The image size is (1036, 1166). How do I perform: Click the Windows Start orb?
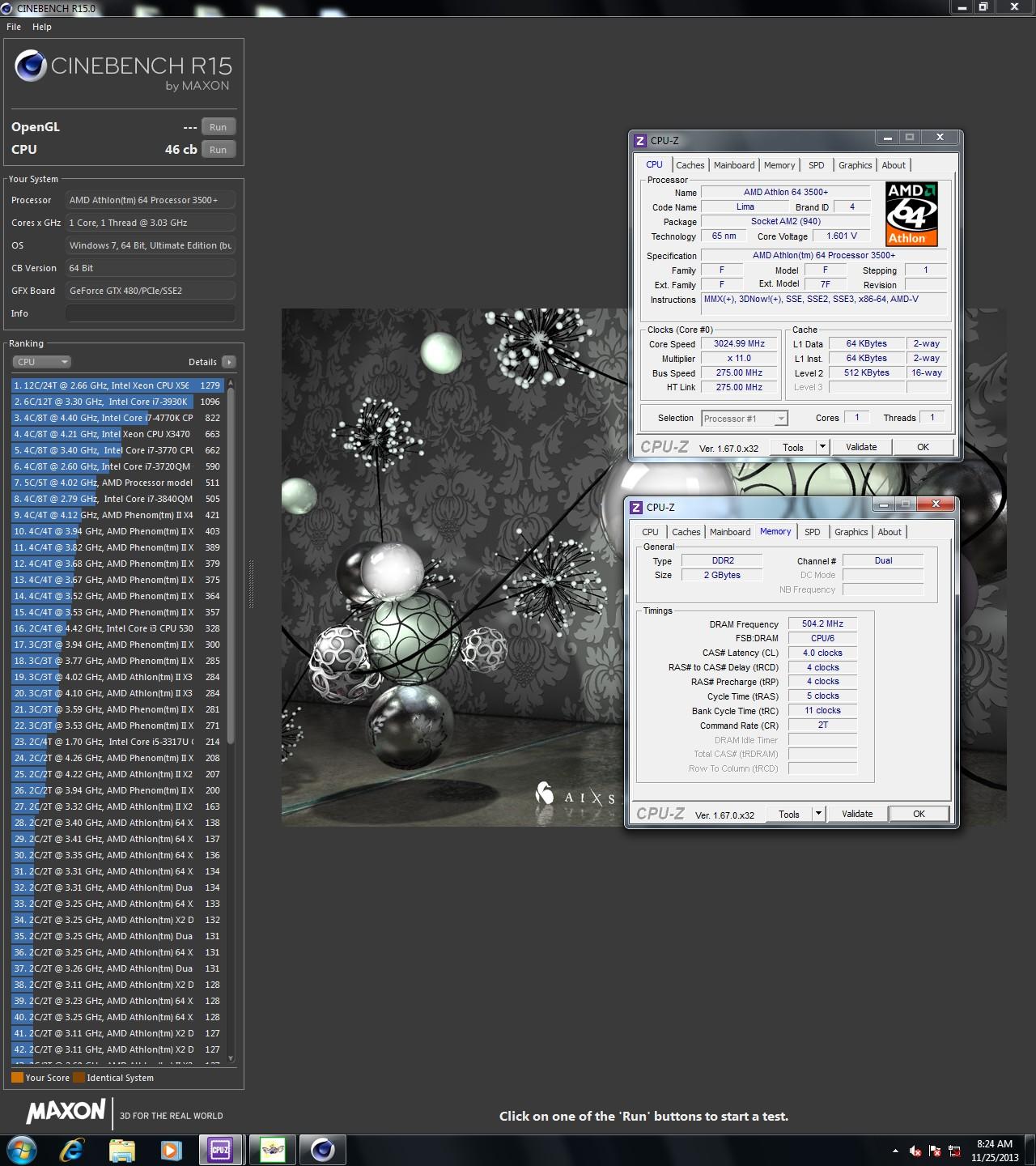point(21,1150)
